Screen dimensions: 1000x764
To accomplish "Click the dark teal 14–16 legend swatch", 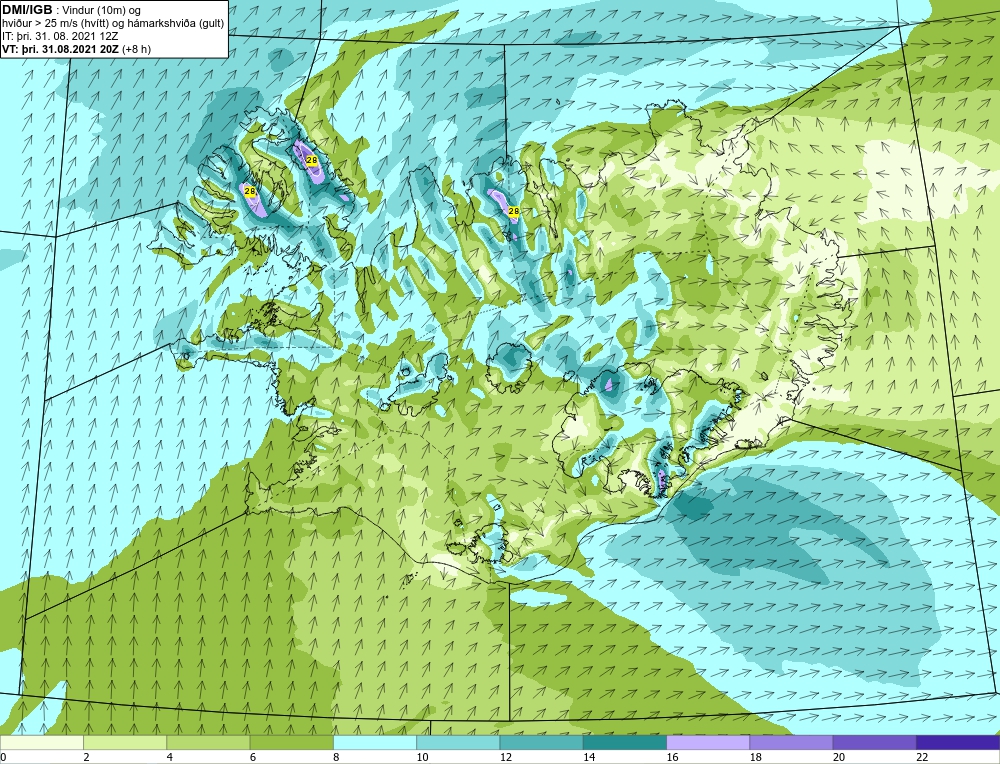I will click(624, 742).
